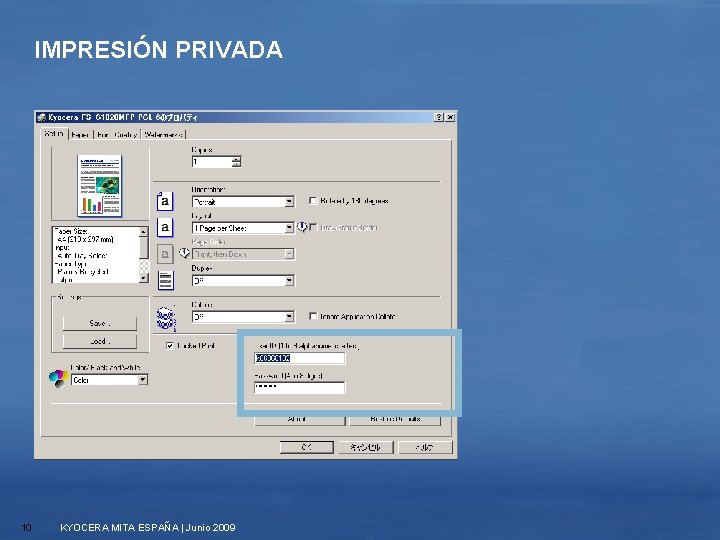
Task: Click the duplex document icon
Action: click(165, 280)
